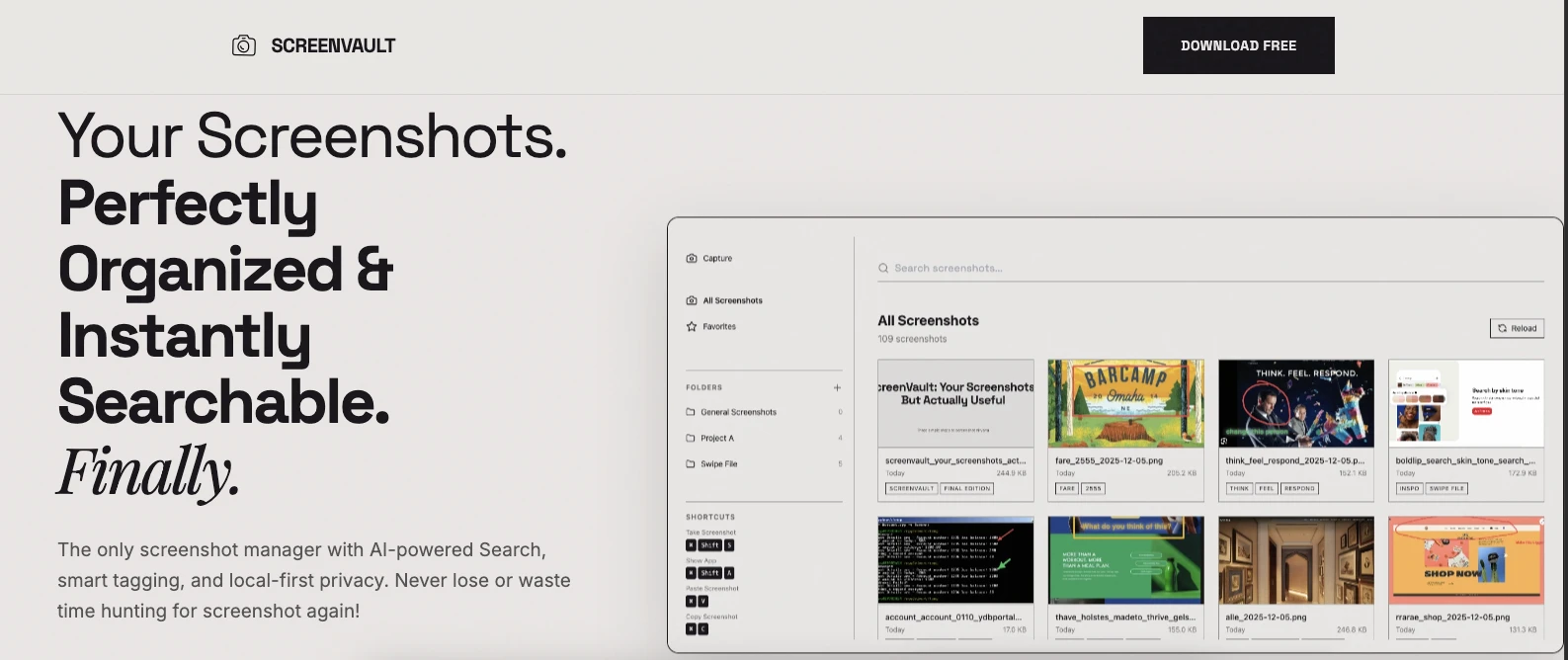Click the General Screenshots folder icon
The width and height of the screenshot is (1568, 660).
[691, 412]
